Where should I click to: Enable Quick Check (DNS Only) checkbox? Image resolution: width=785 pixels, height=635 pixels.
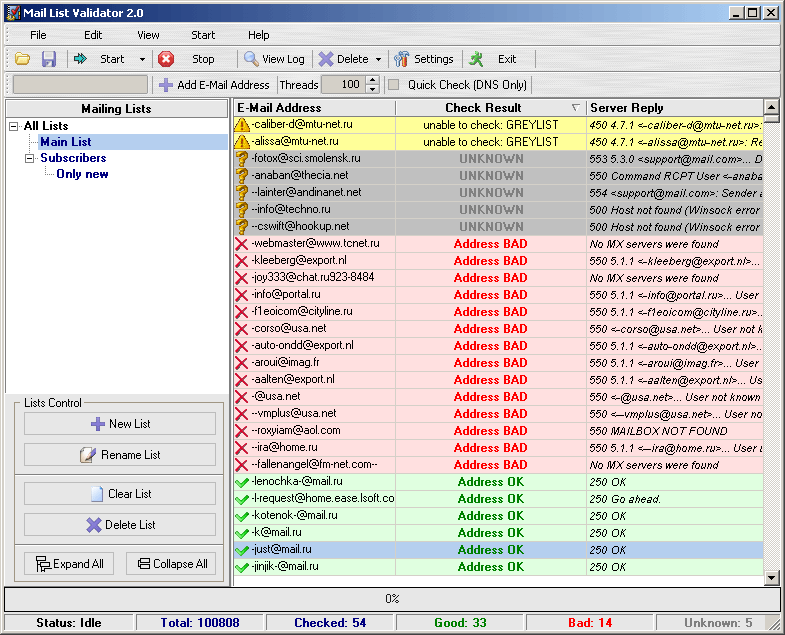click(x=394, y=85)
